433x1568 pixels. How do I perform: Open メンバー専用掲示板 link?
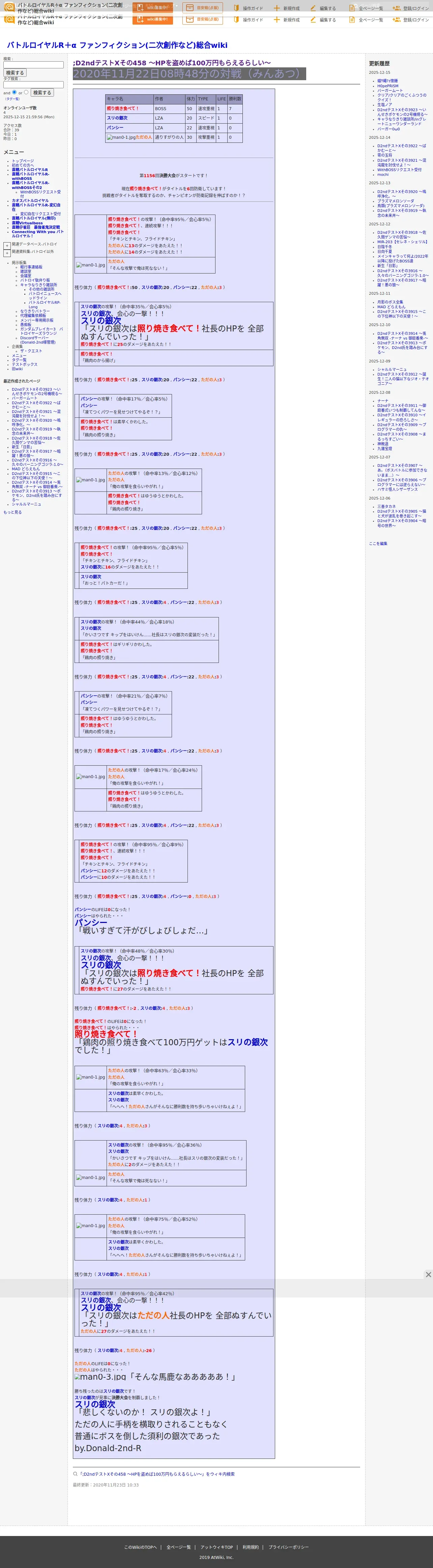36,320
